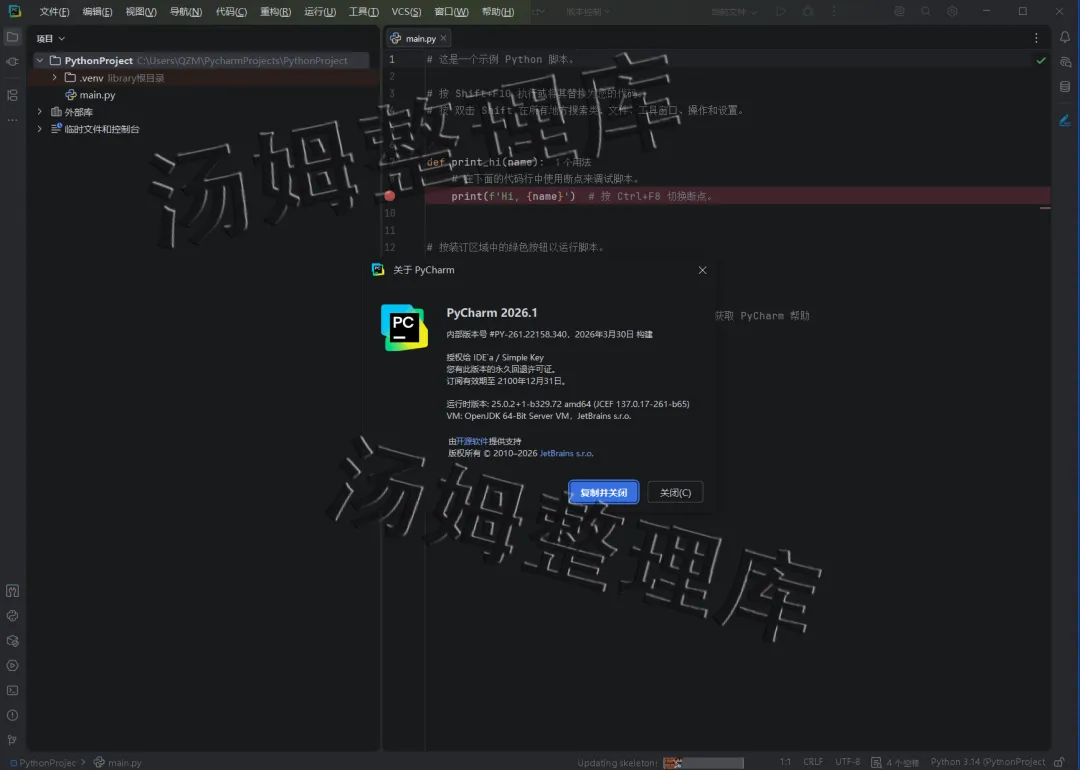1080x770 pixels.
Task: Click the PyCharm logo in the title bar
Action: tap(14, 11)
